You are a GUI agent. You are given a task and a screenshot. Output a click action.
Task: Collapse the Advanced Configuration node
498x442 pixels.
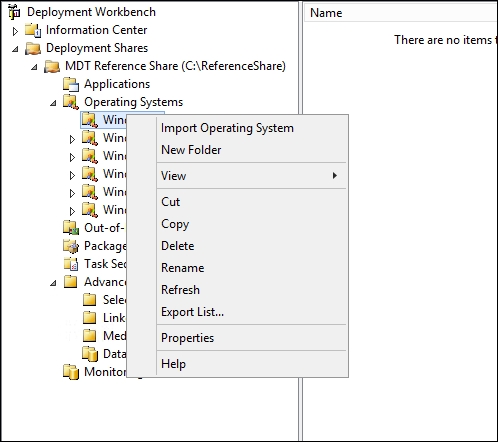[53, 283]
